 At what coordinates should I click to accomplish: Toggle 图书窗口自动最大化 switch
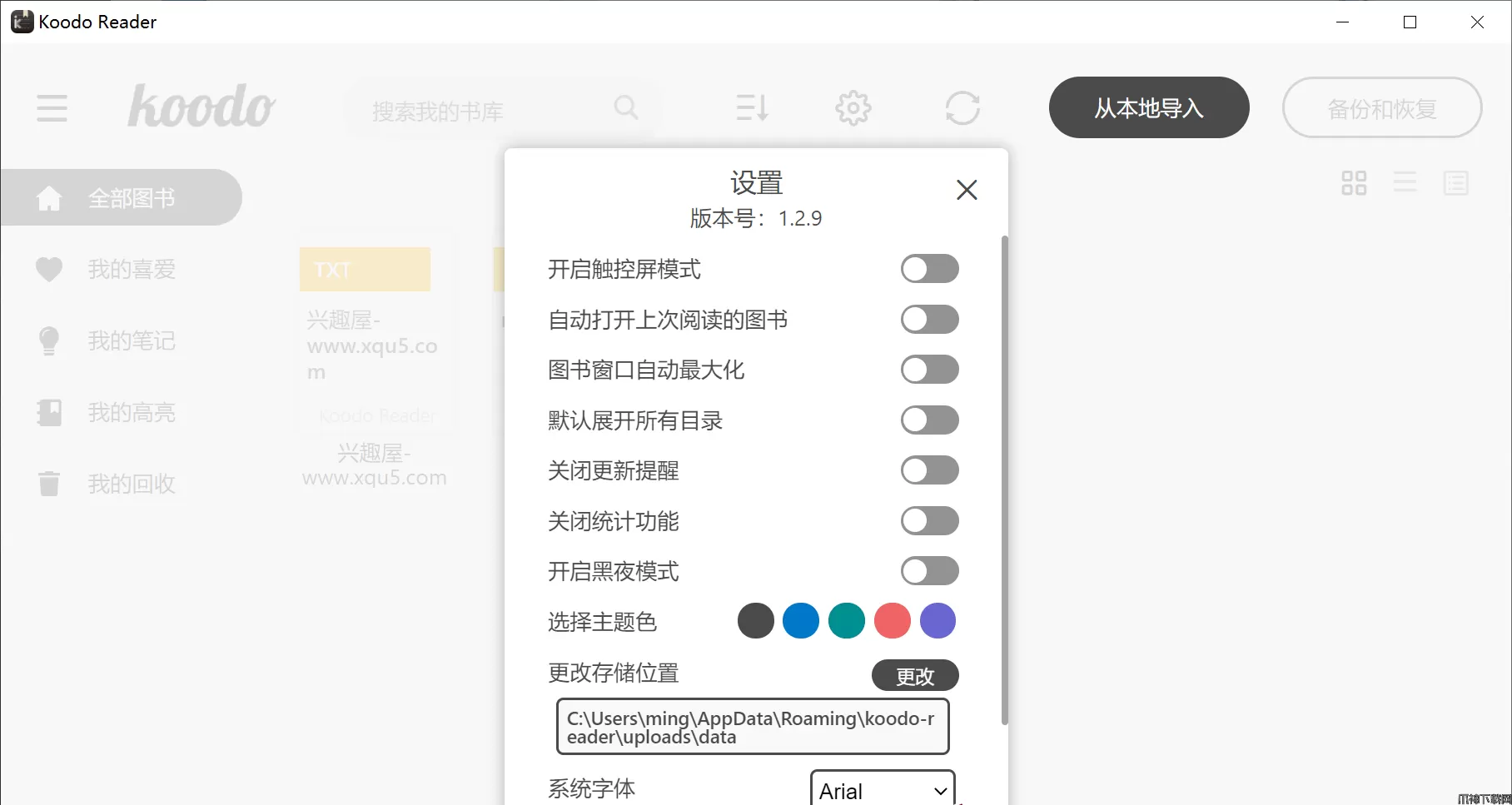929,370
